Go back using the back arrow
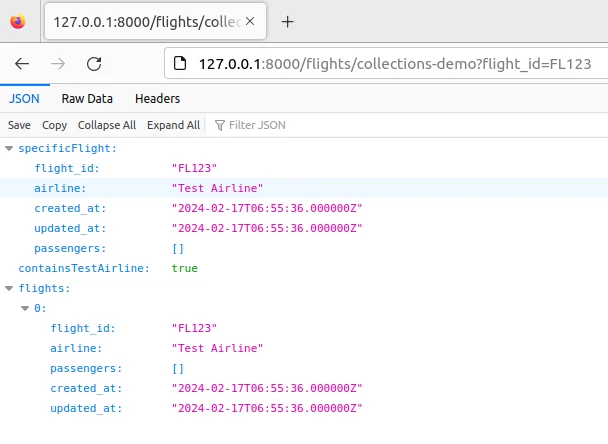 (x=22, y=63)
